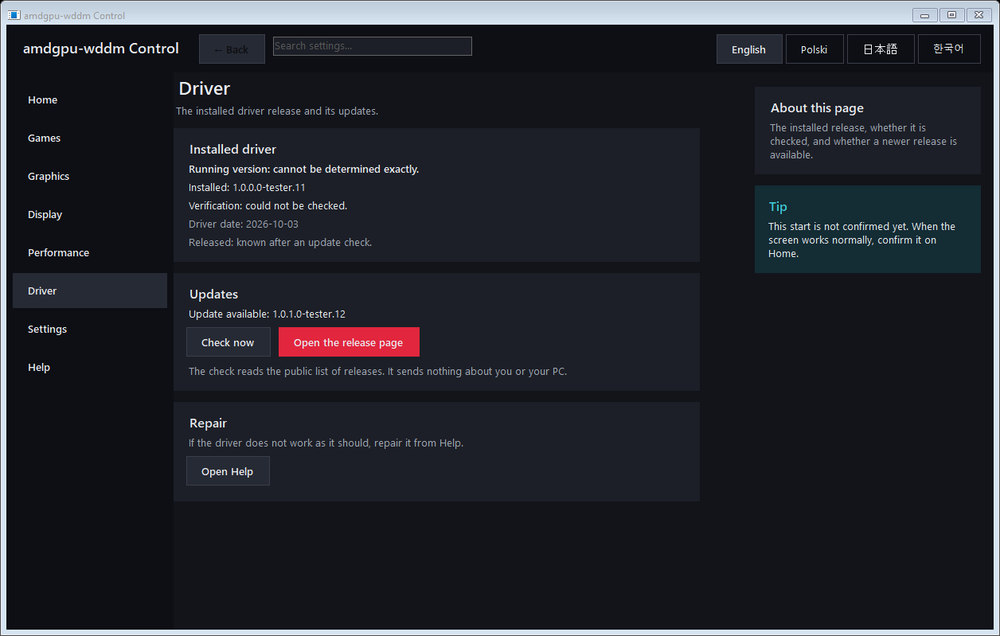Click the Updates card heading
The height and width of the screenshot is (636, 1000).
[x=214, y=294]
